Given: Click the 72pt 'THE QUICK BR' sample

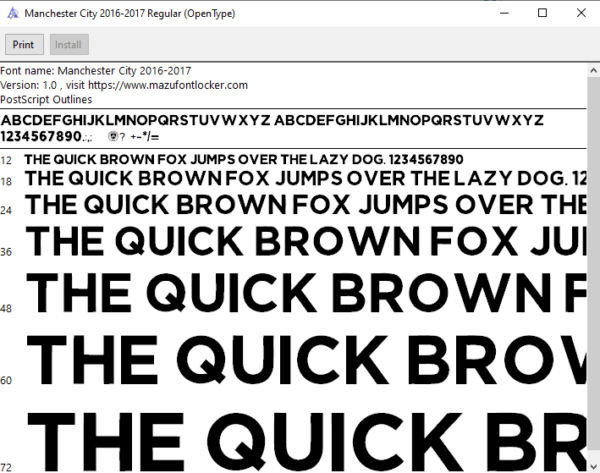Looking at the screenshot, I should pyautogui.click(x=307, y=440).
